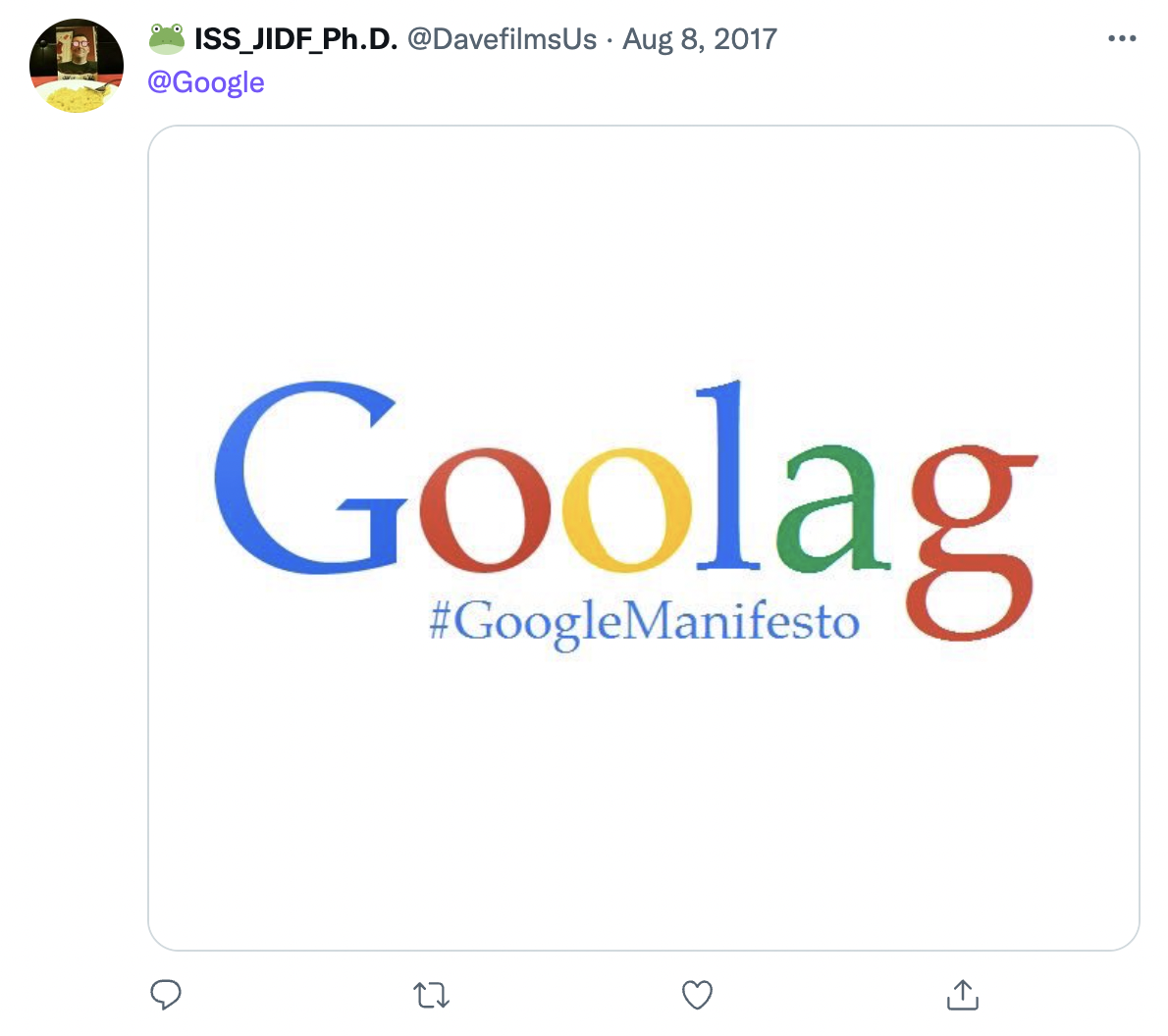Click the red lowercase g ending Goolag

[972, 540]
